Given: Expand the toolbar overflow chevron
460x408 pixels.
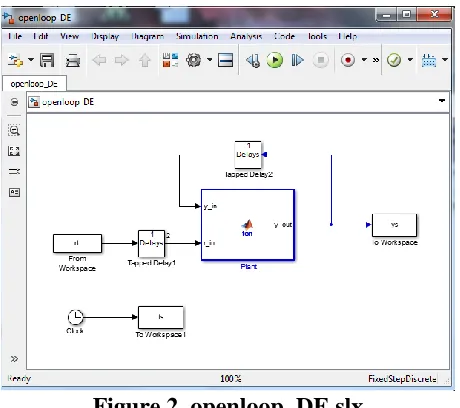Looking at the screenshot, I should pos(376,60).
